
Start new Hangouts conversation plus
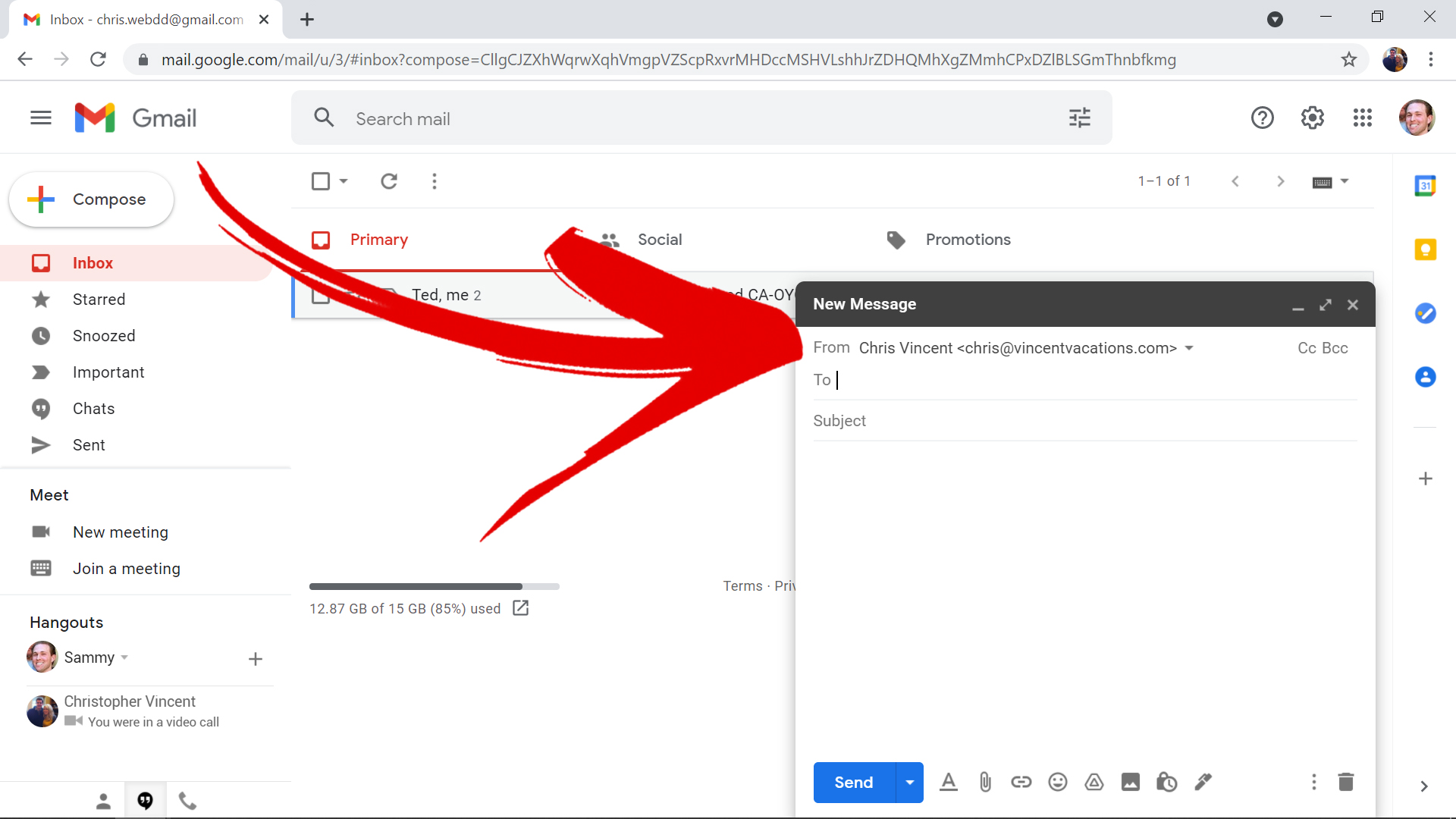click(256, 659)
